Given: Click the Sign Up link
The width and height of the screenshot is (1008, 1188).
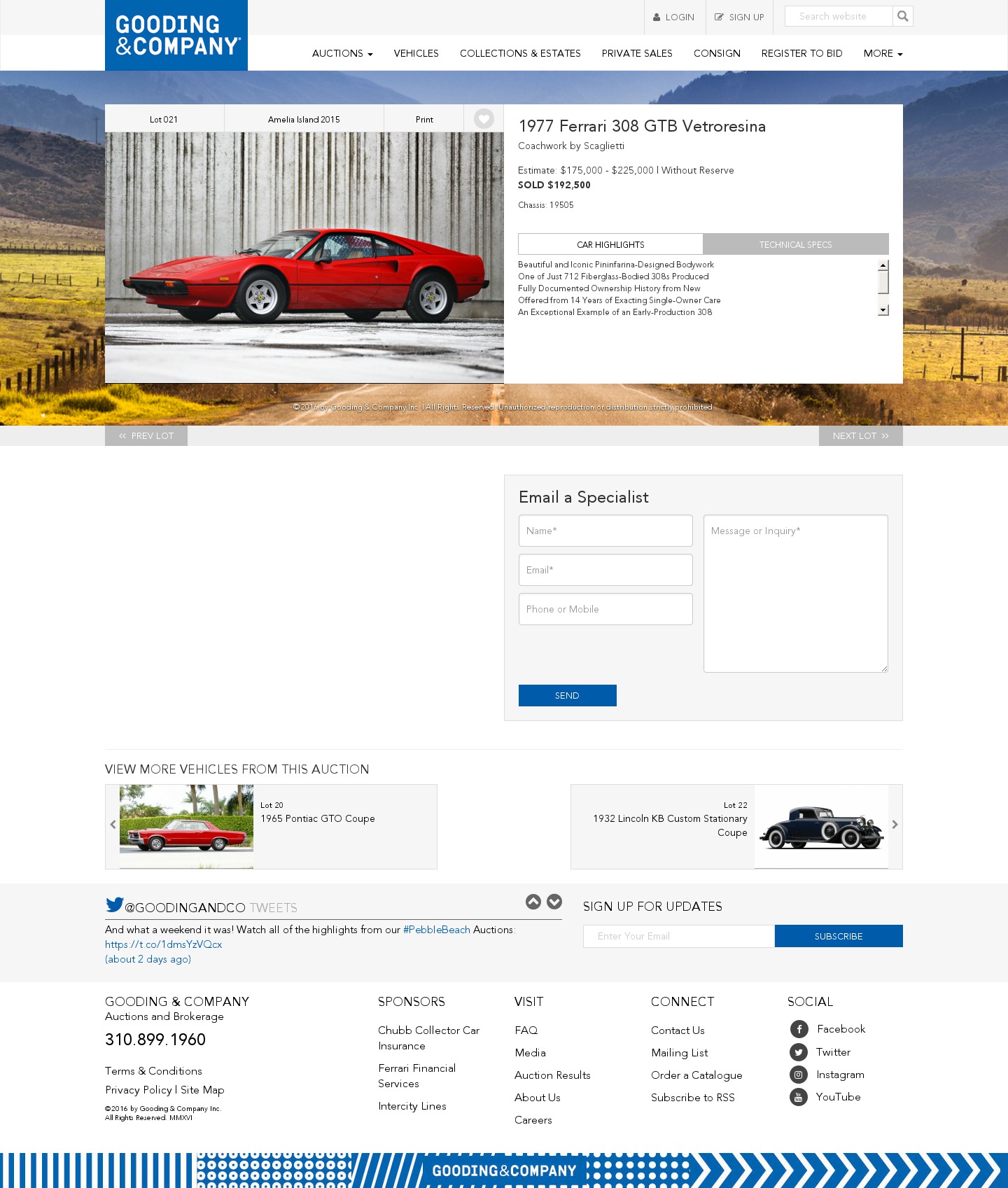Looking at the screenshot, I should point(739,18).
